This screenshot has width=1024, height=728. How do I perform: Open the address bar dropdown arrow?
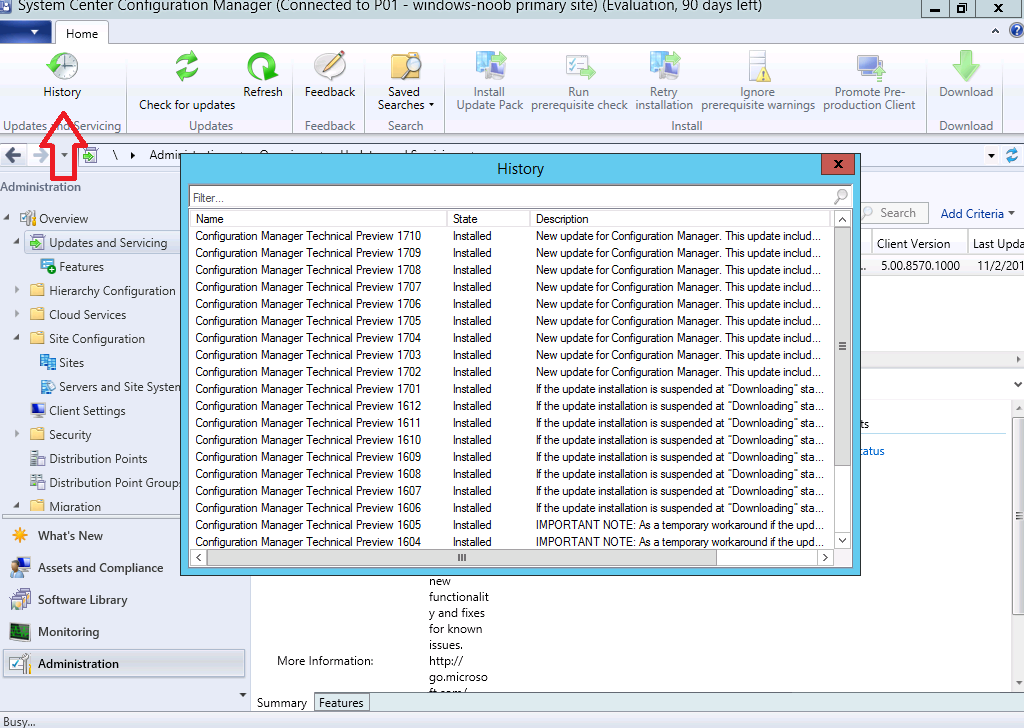click(991, 156)
